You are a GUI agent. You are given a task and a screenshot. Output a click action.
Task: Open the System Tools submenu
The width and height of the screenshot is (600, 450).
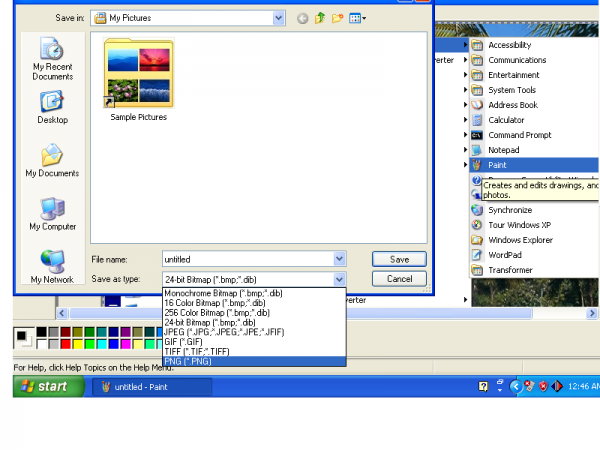[534, 90]
